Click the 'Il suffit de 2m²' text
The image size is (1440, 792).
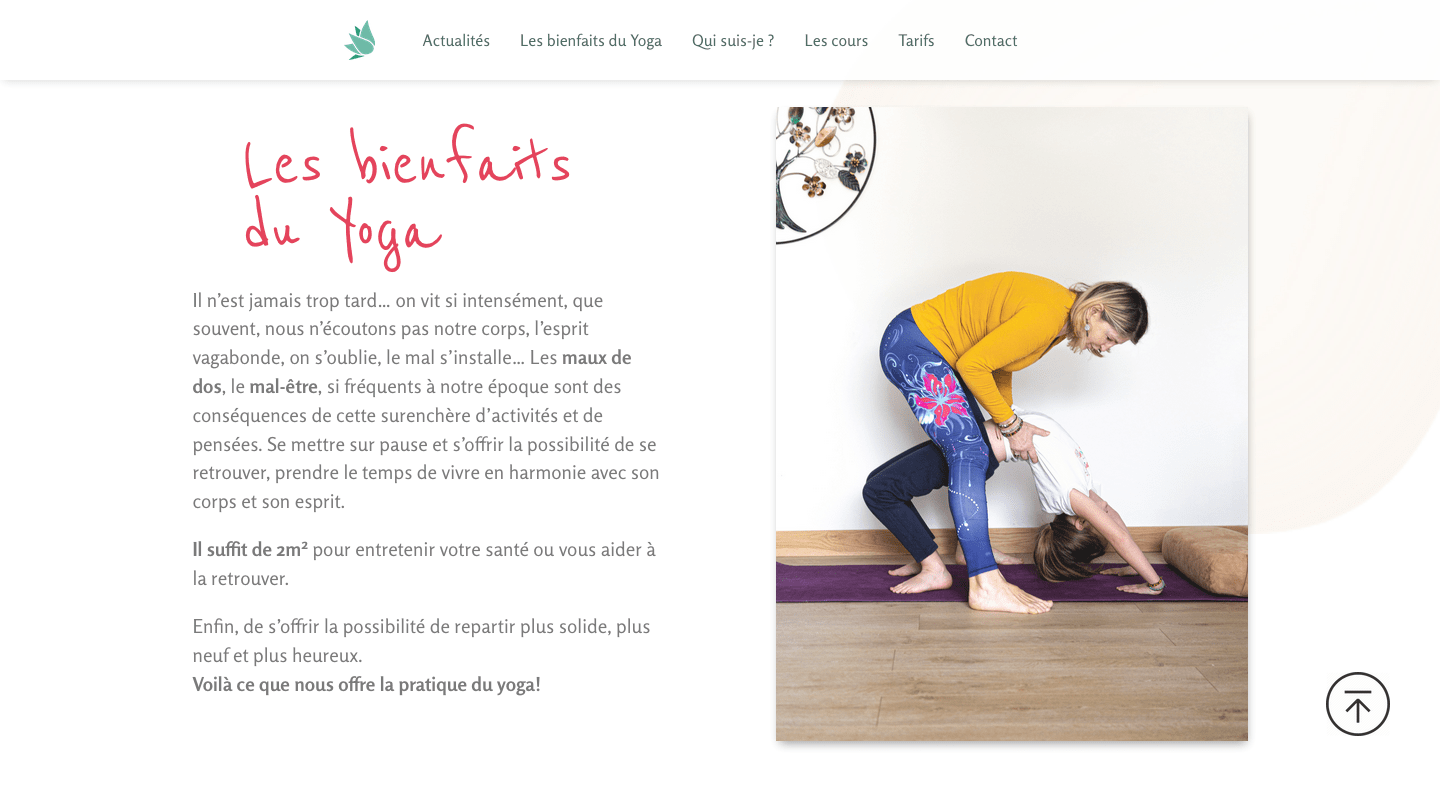250,550
